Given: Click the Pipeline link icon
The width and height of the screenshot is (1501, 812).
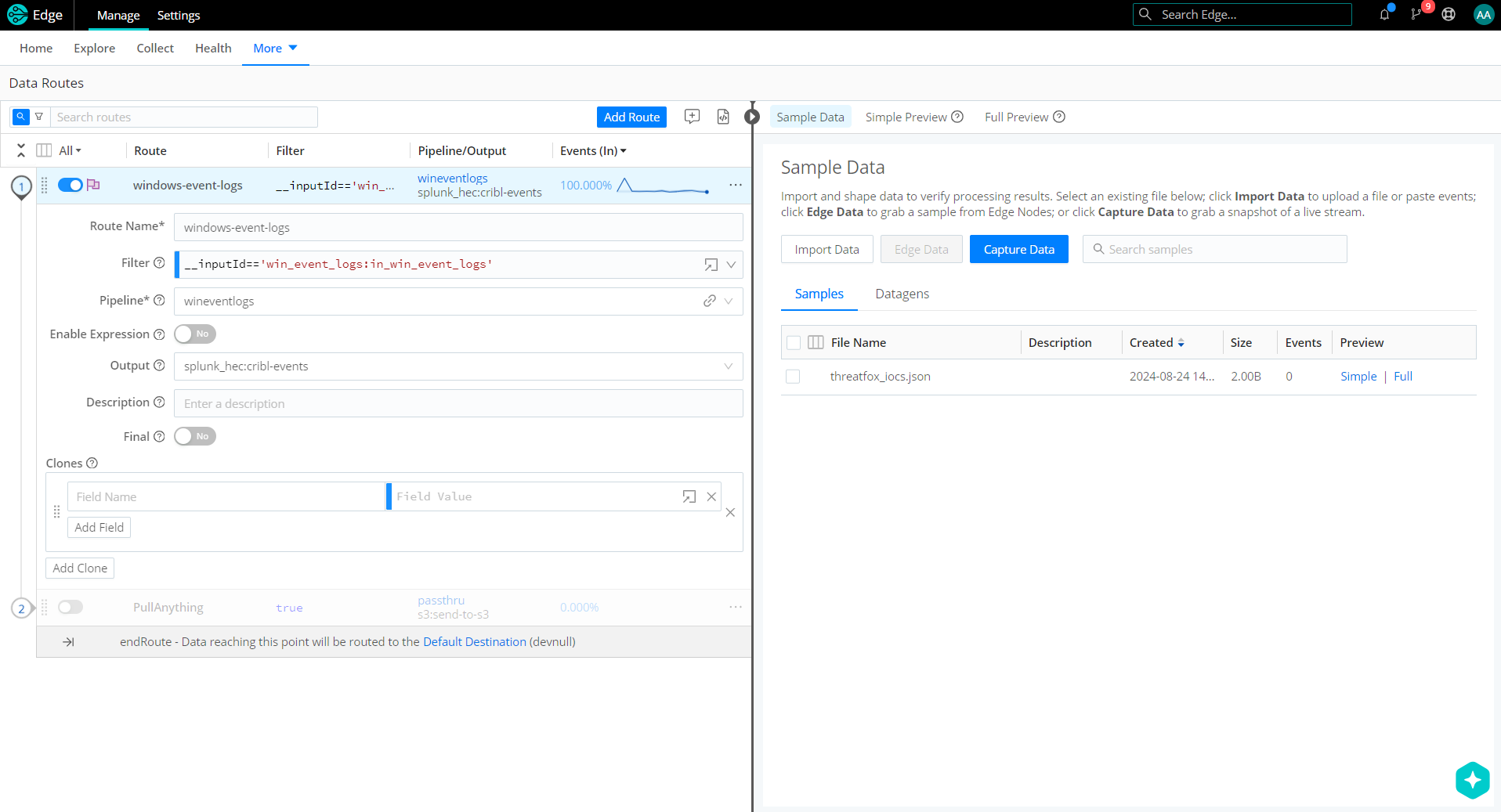Looking at the screenshot, I should click(709, 301).
